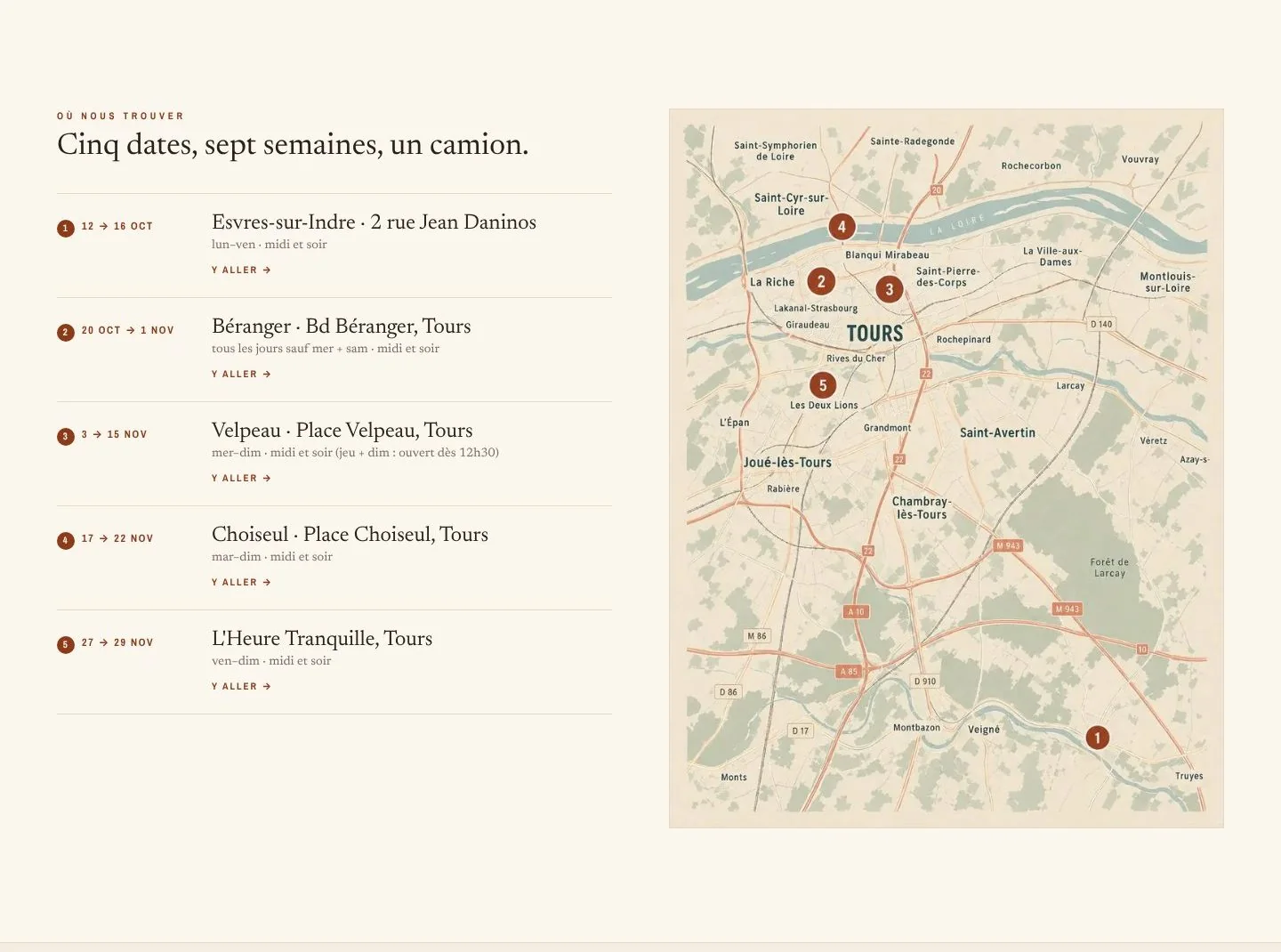Click heading Cinq dates, sept semaines, un camion
The width and height of the screenshot is (1281, 952).
click(x=293, y=144)
